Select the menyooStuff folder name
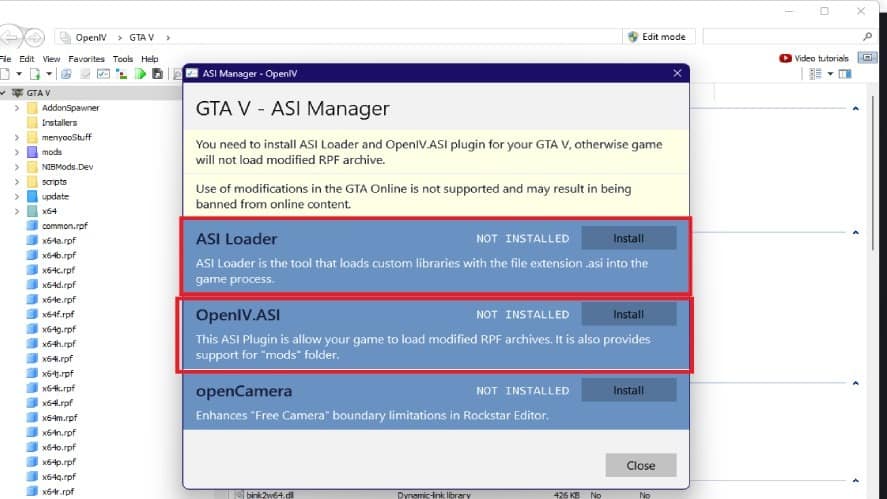The height and width of the screenshot is (499, 887). pyautogui.click(x=67, y=137)
